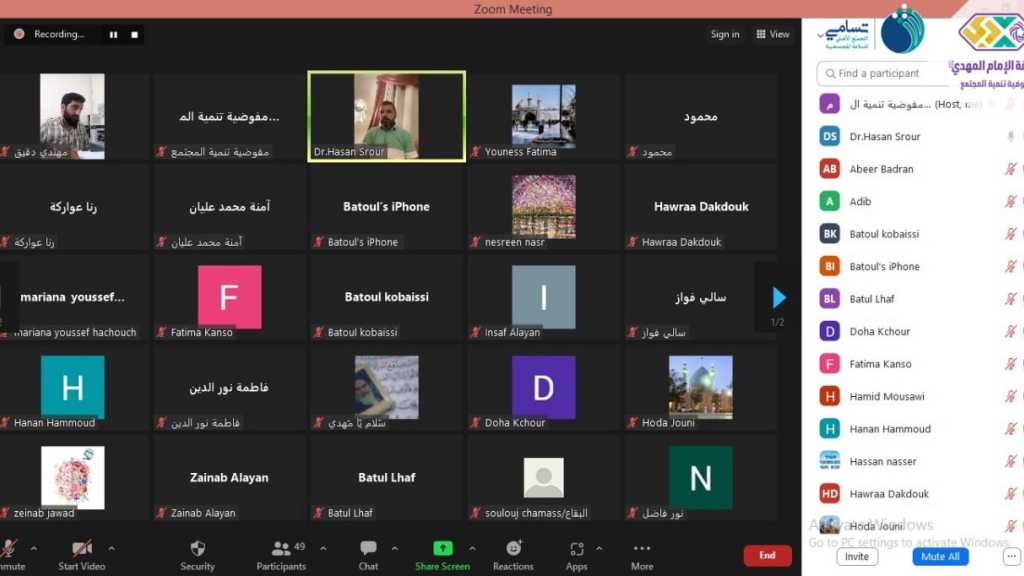Toggle Start Video camera
This screenshot has height=576, width=1024.
[x=82, y=549]
